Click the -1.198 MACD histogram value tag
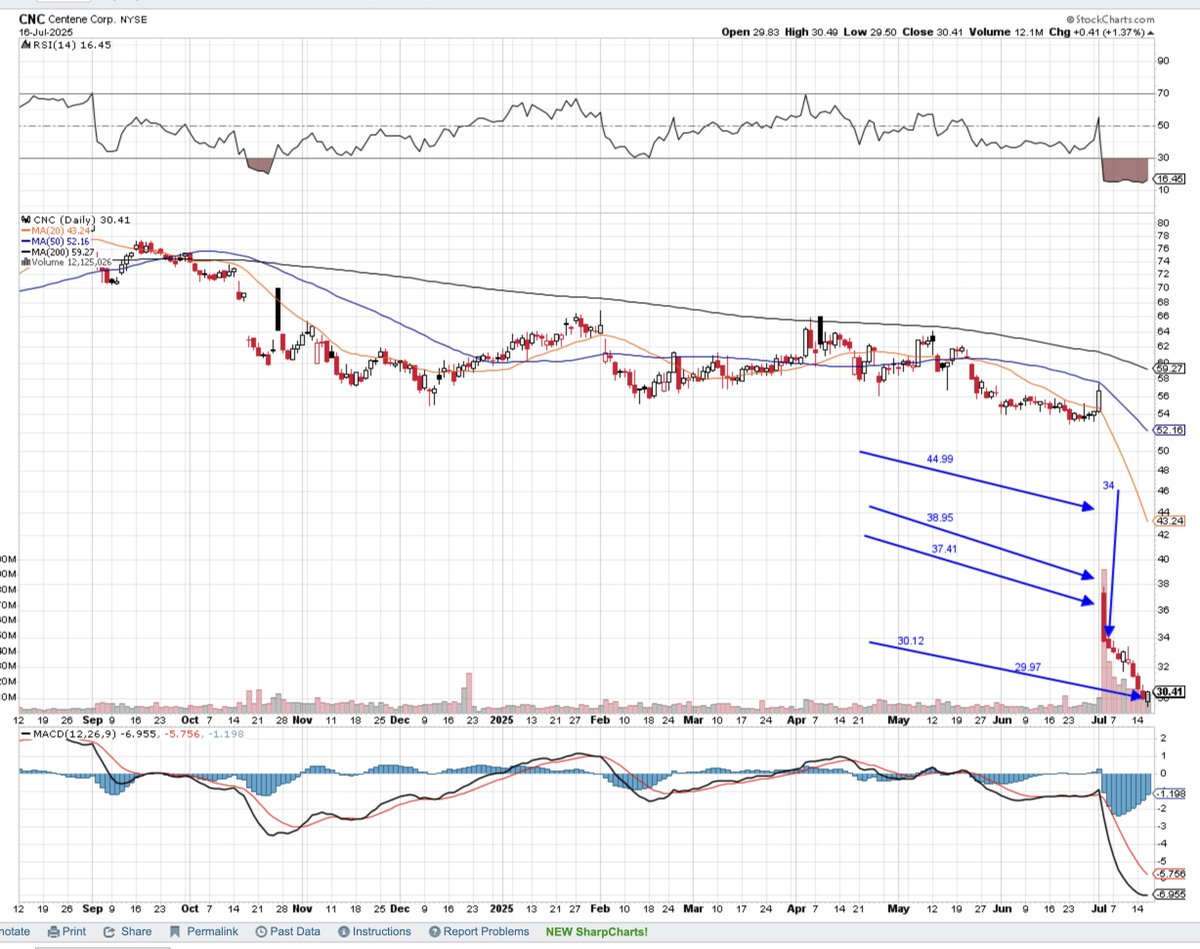The width and height of the screenshot is (1200, 949). coord(1169,795)
